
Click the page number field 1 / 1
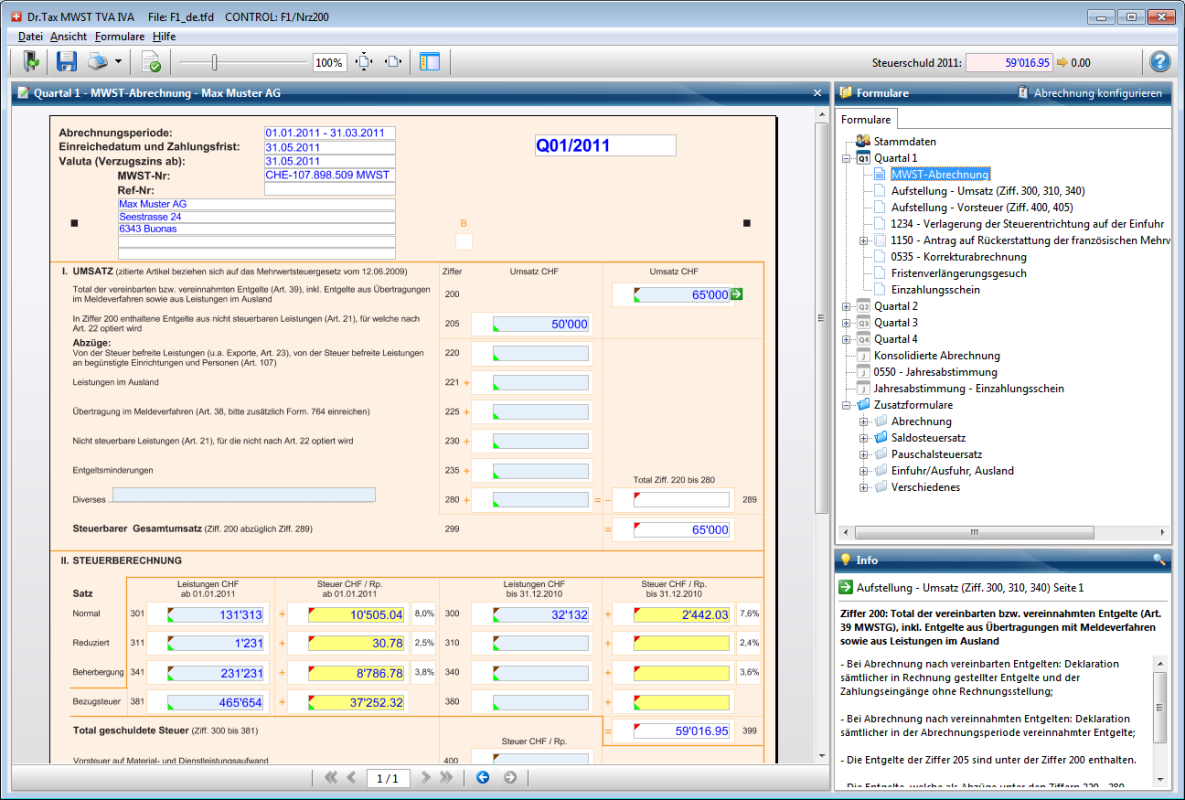point(388,778)
